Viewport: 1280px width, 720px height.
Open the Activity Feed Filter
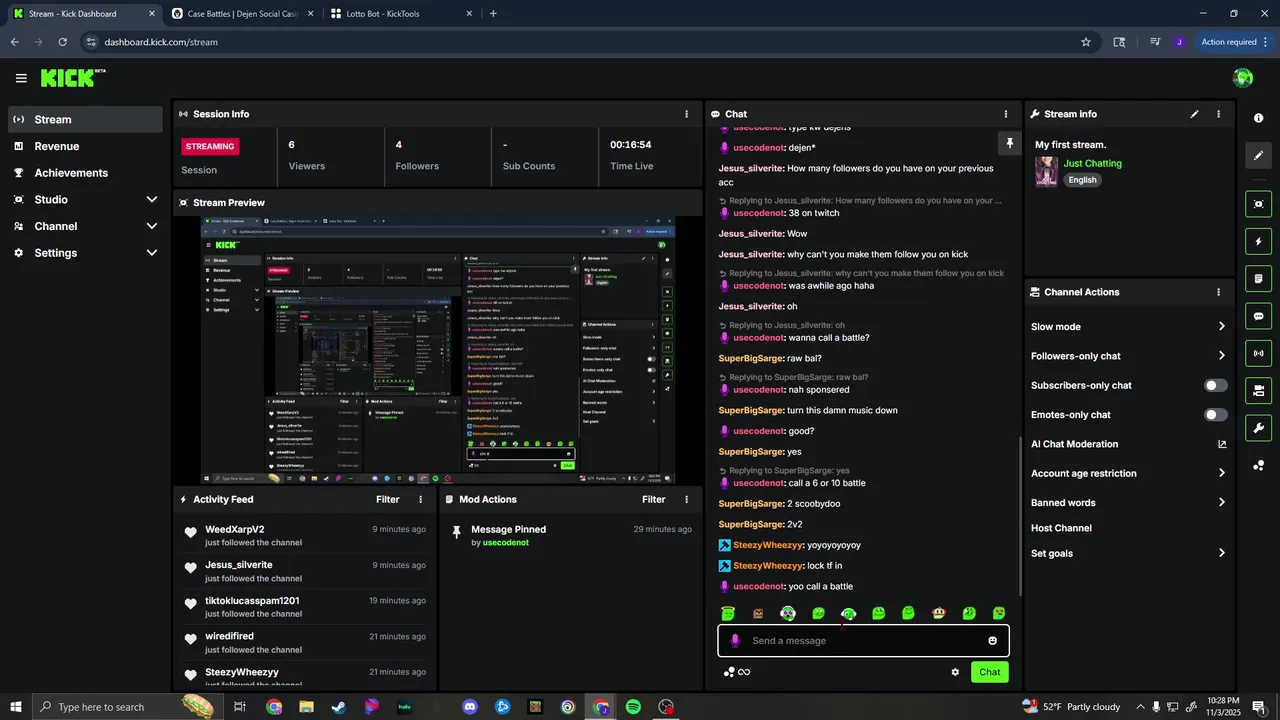[387, 499]
